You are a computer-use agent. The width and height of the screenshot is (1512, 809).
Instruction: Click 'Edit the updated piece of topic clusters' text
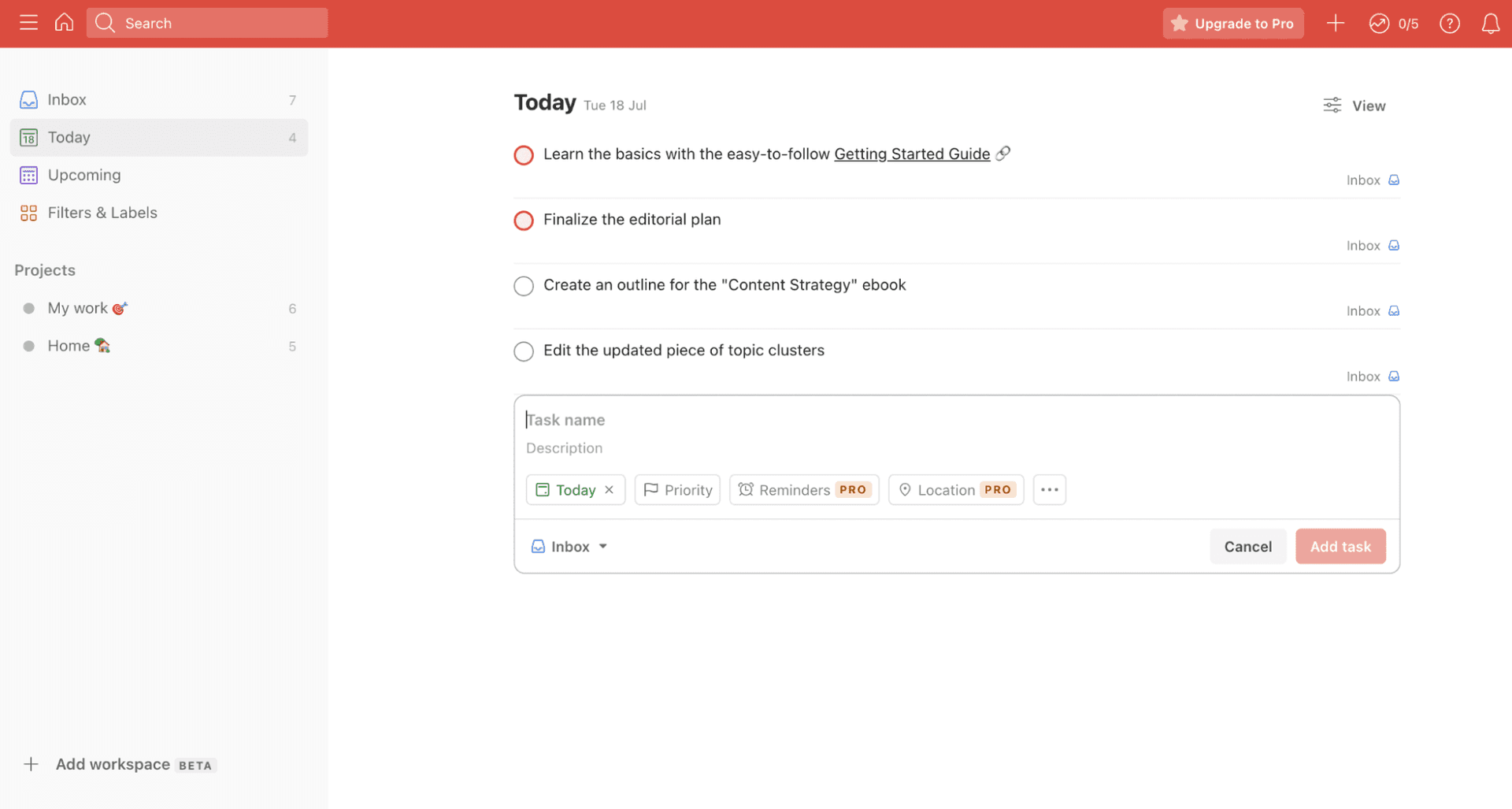[684, 351]
